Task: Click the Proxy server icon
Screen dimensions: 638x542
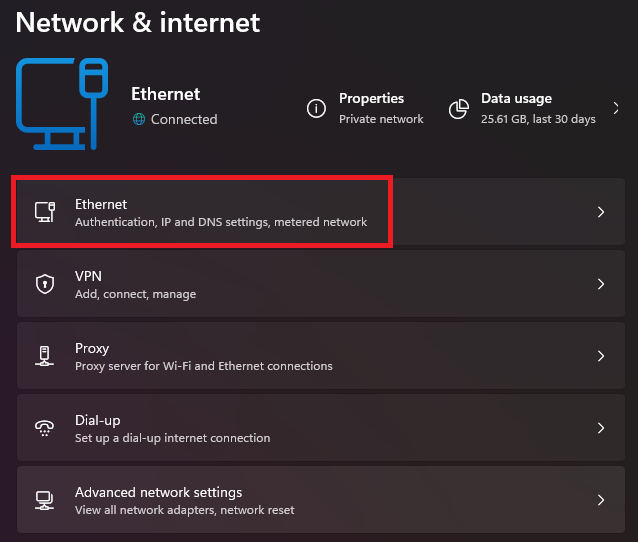Action: [x=44, y=356]
